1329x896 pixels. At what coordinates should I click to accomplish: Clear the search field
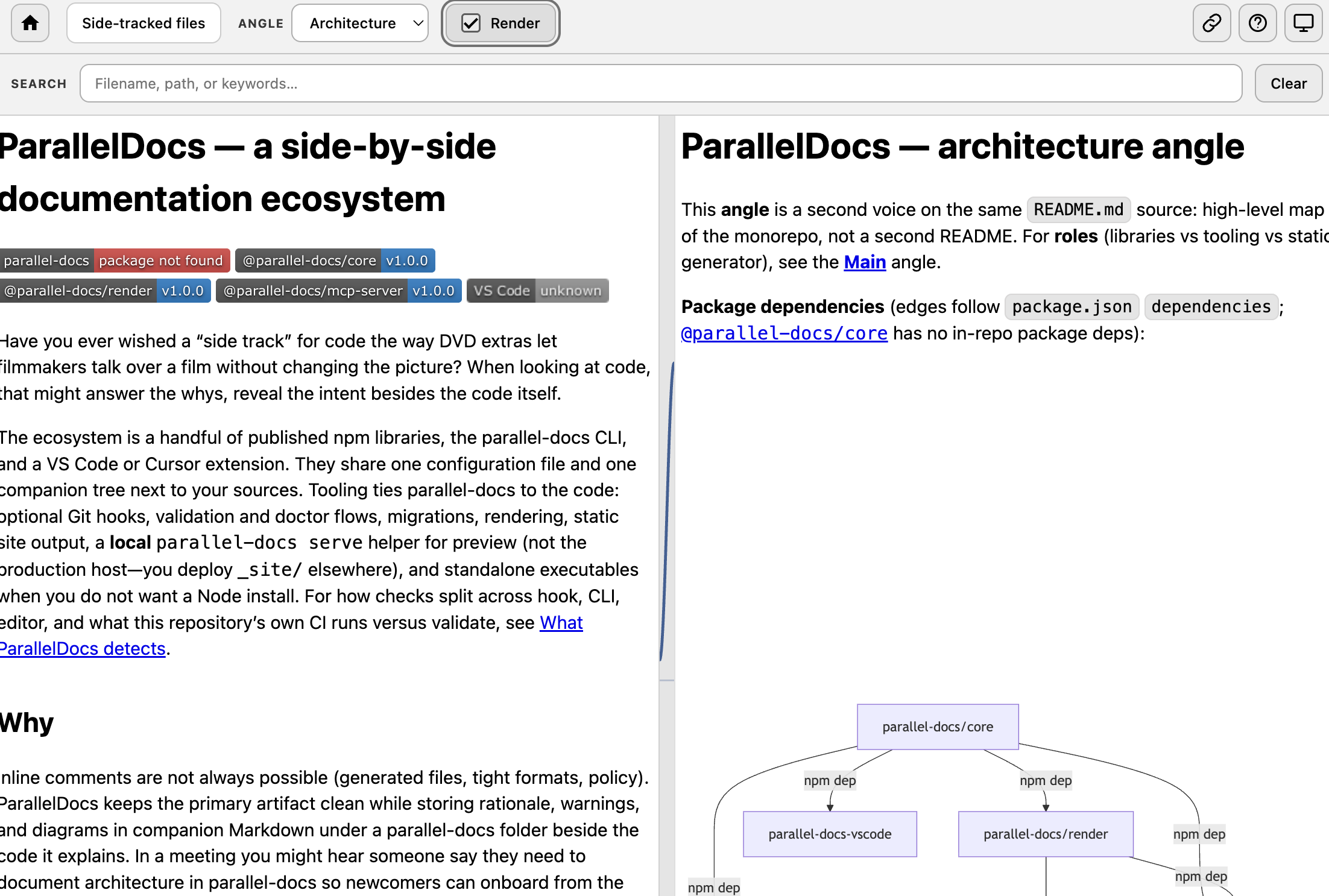pyautogui.click(x=1289, y=83)
